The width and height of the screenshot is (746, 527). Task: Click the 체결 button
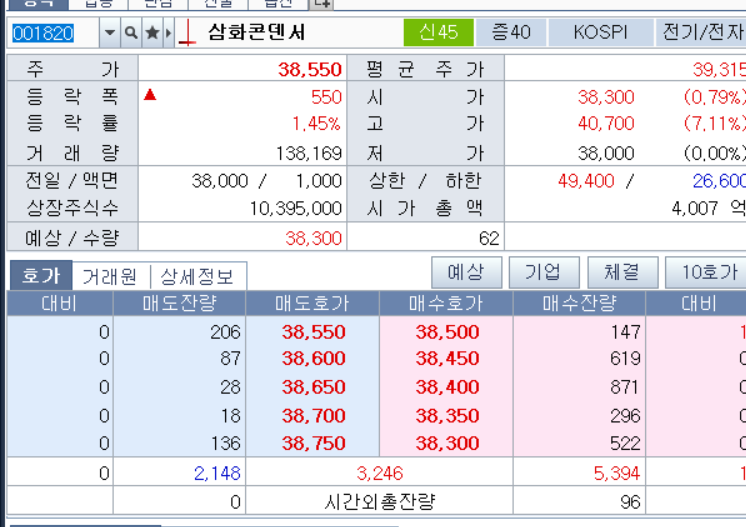[622, 273]
